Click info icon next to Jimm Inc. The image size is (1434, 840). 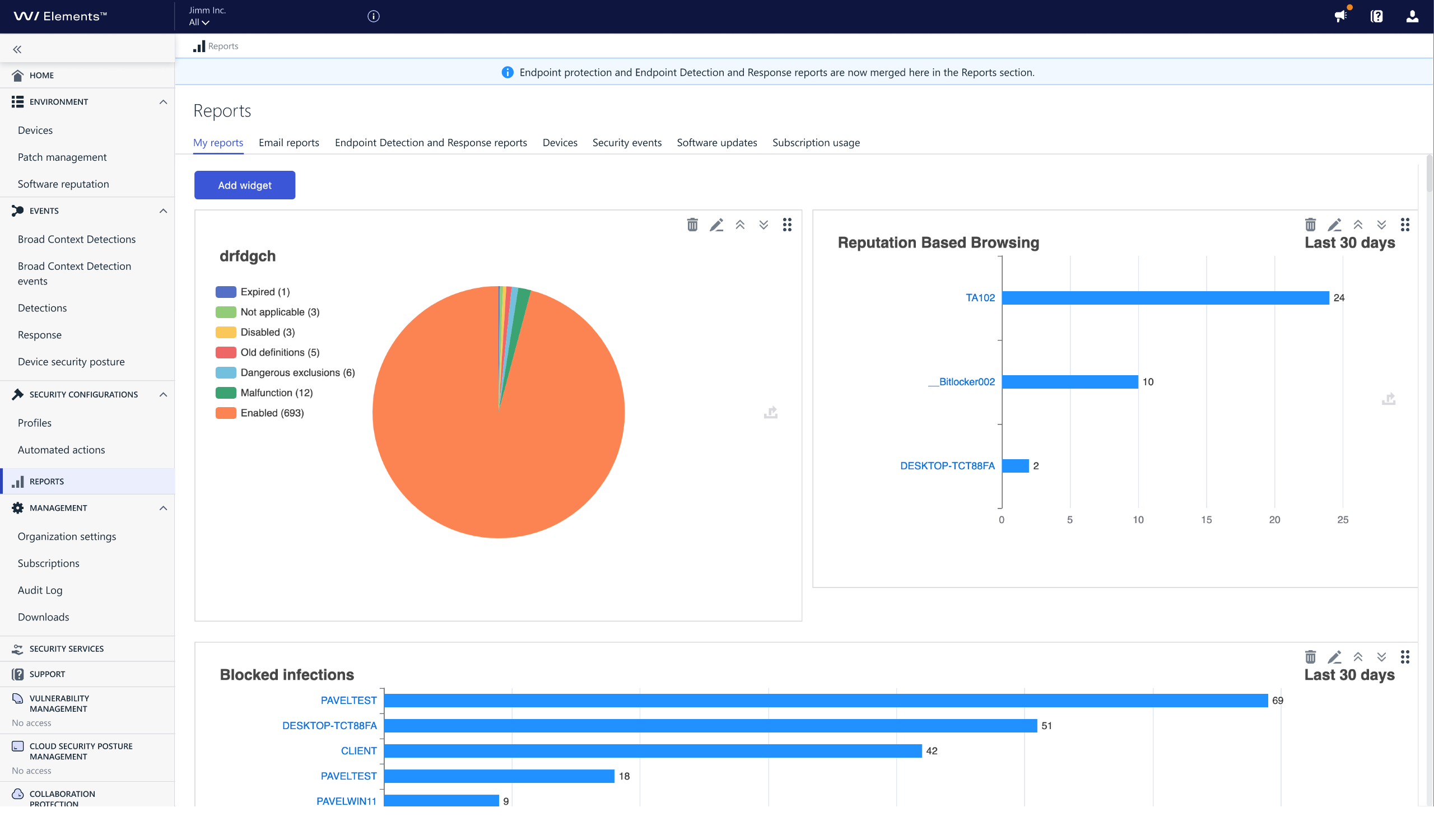coord(373,16)
